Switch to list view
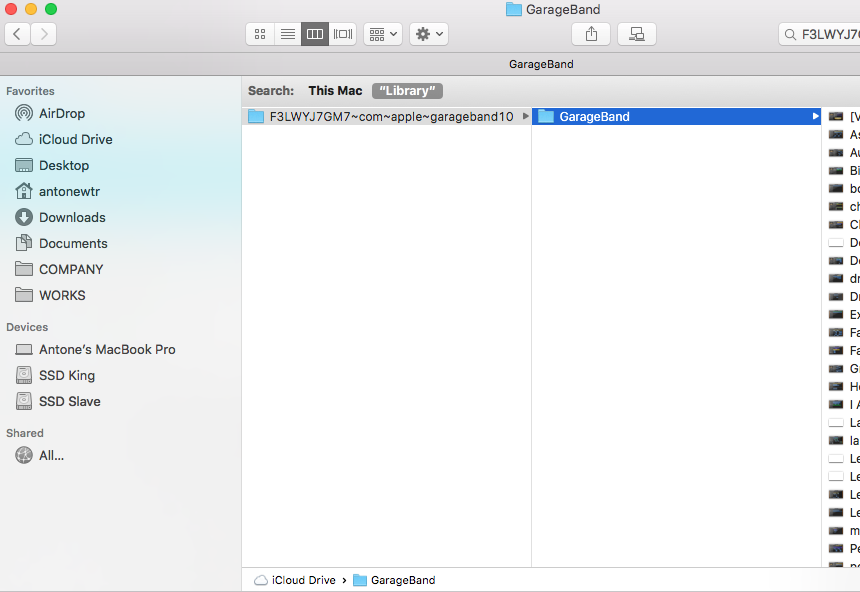Viewport: 860px width, 592px height. [287, 34]
